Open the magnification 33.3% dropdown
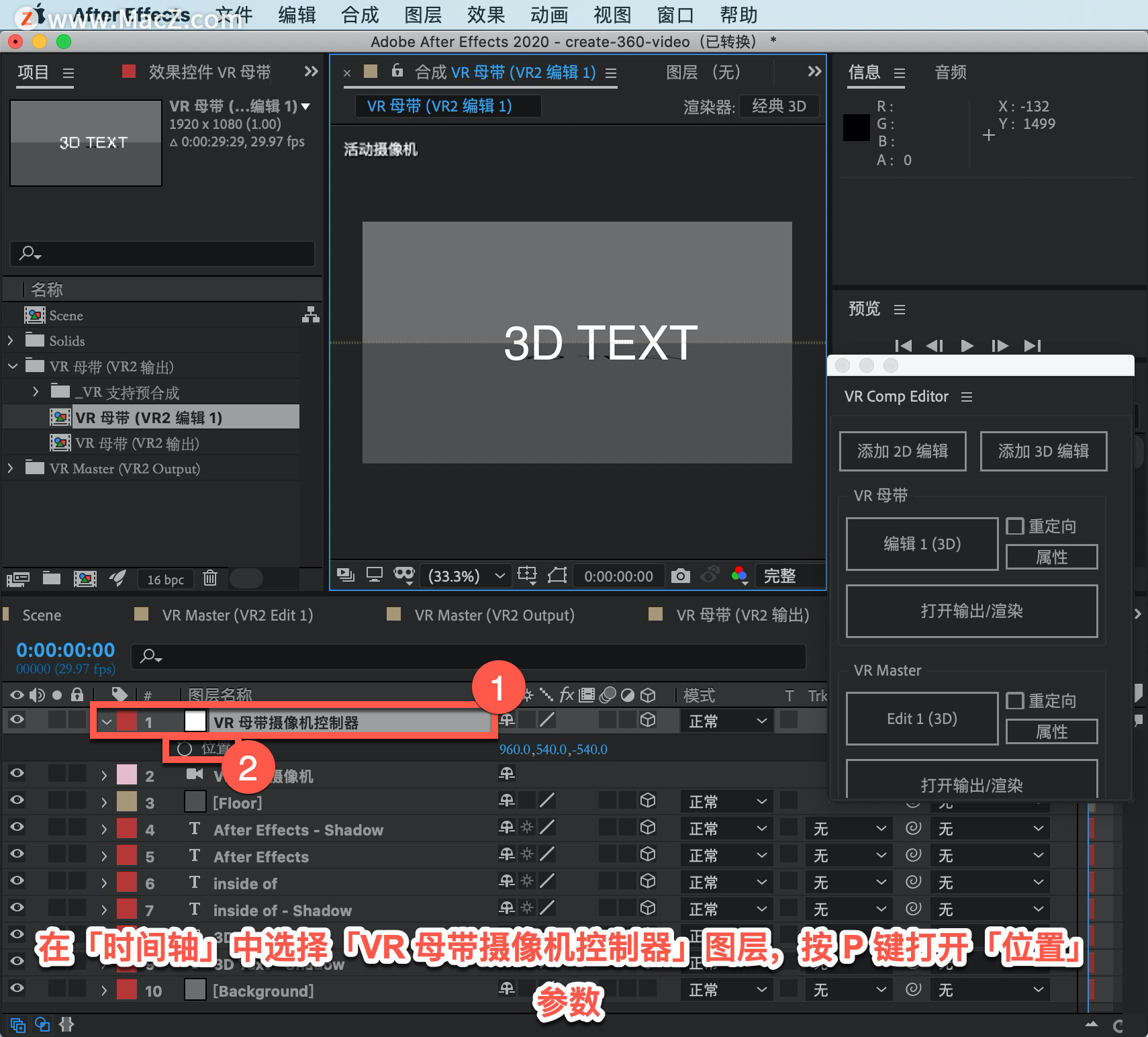 (464, 576)
